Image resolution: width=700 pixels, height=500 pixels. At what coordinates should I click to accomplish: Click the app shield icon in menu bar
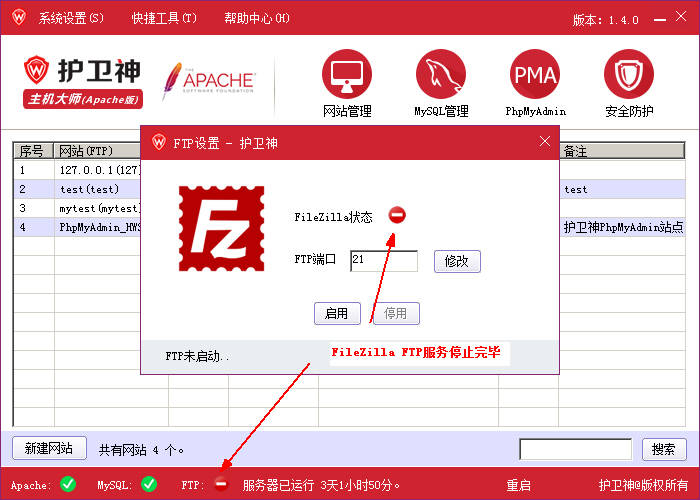[19, 17]
